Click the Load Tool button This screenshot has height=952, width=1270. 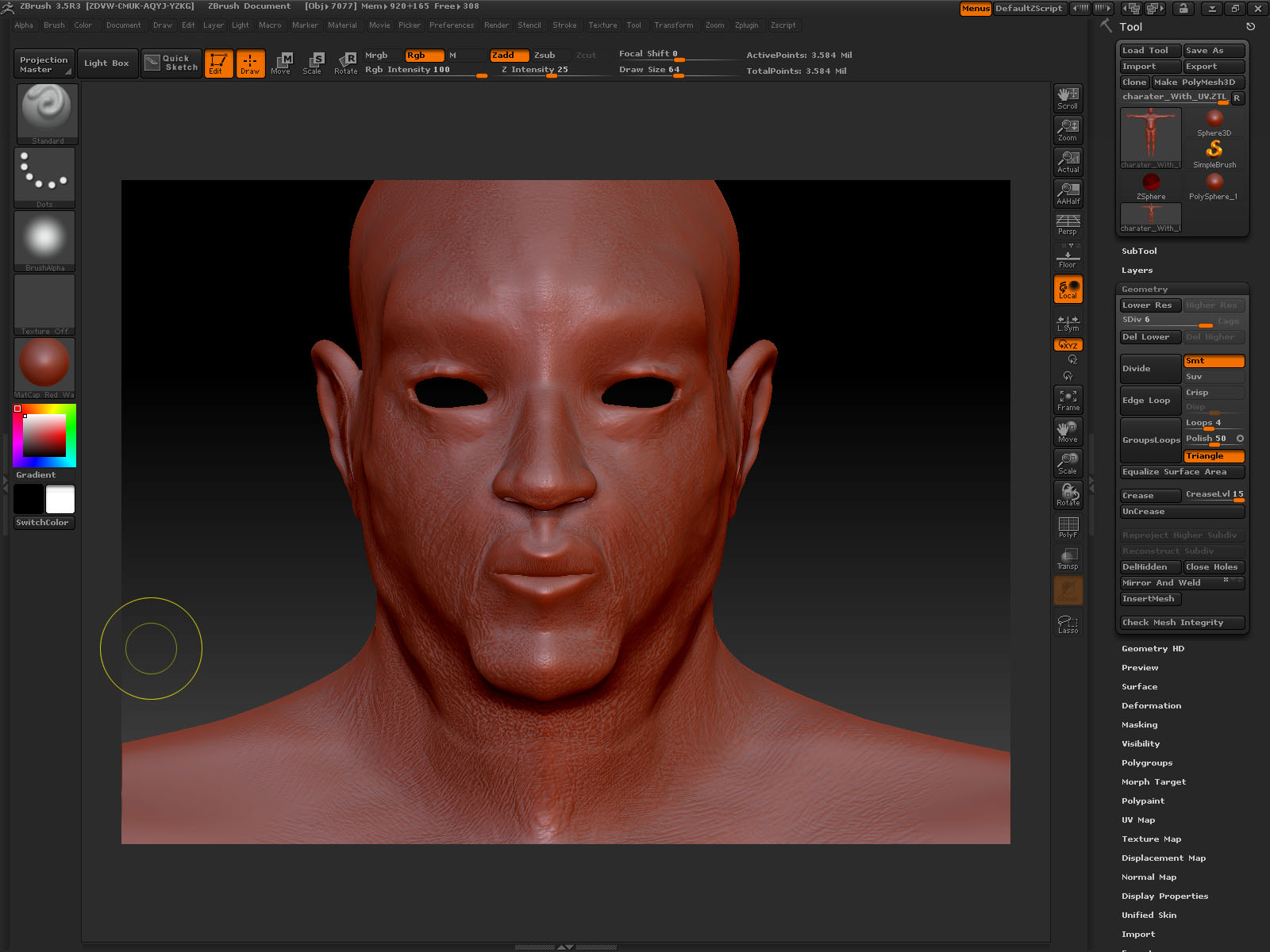tap(1150, 51)
